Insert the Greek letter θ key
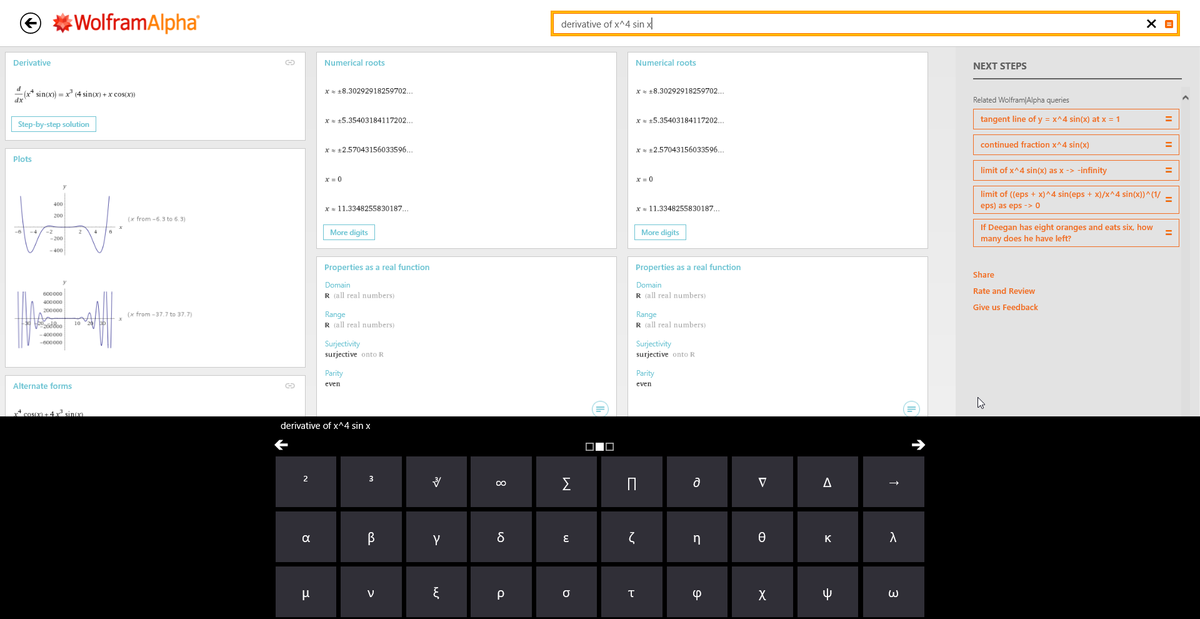Image resolution: width=1200 pixels, height=619 pixels. coord(762,537)
